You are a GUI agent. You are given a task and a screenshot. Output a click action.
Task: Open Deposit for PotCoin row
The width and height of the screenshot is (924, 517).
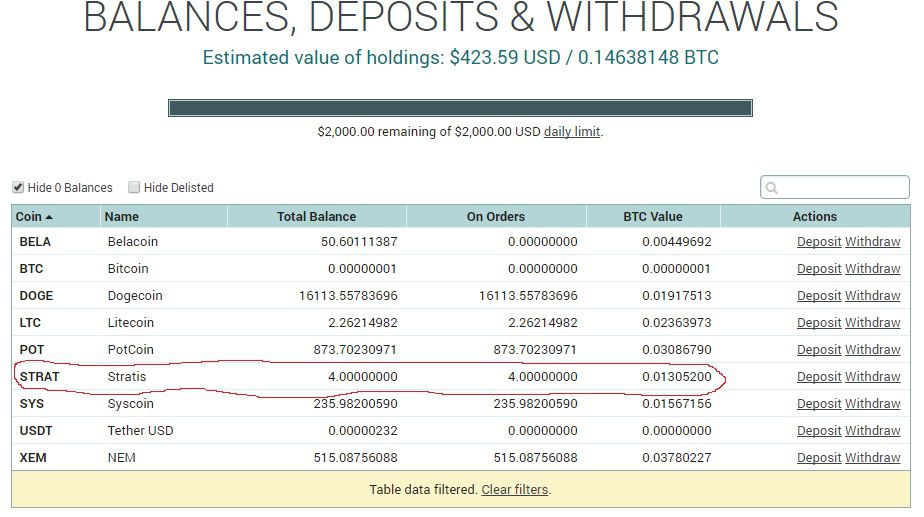819,350
